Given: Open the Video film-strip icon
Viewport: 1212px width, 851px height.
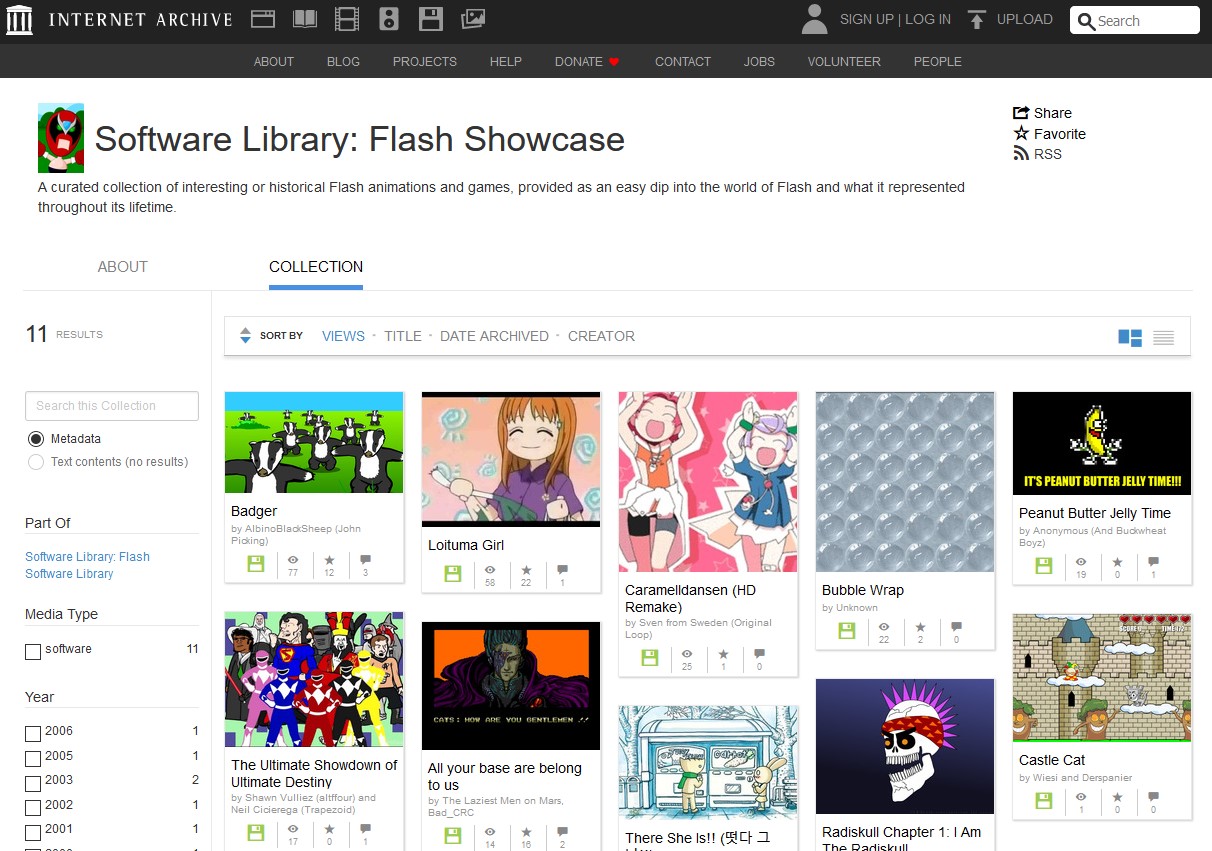Looking at the screenshot, I should pyautogui.click(x=347, y=18).
